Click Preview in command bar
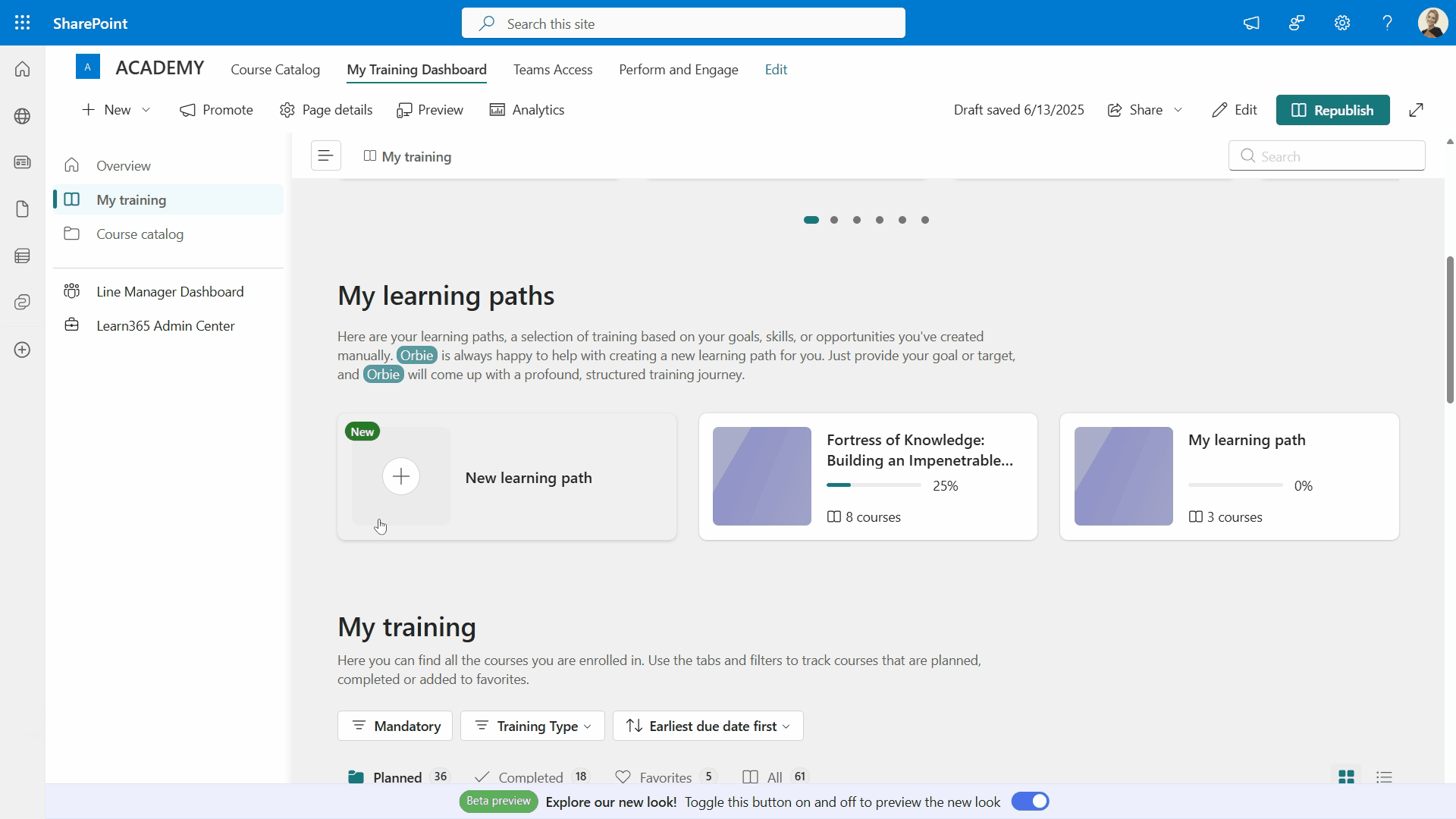Image resolution: width=1456 pixels, height=819 pixels. click(x=430, y=110)
